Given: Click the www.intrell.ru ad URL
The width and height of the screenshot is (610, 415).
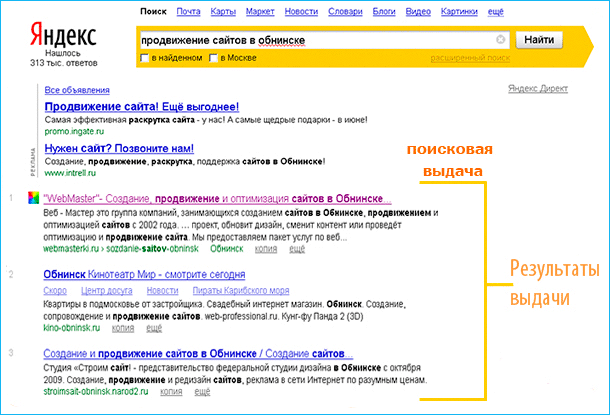Looking at the screenshot, I should click(70, 173).
